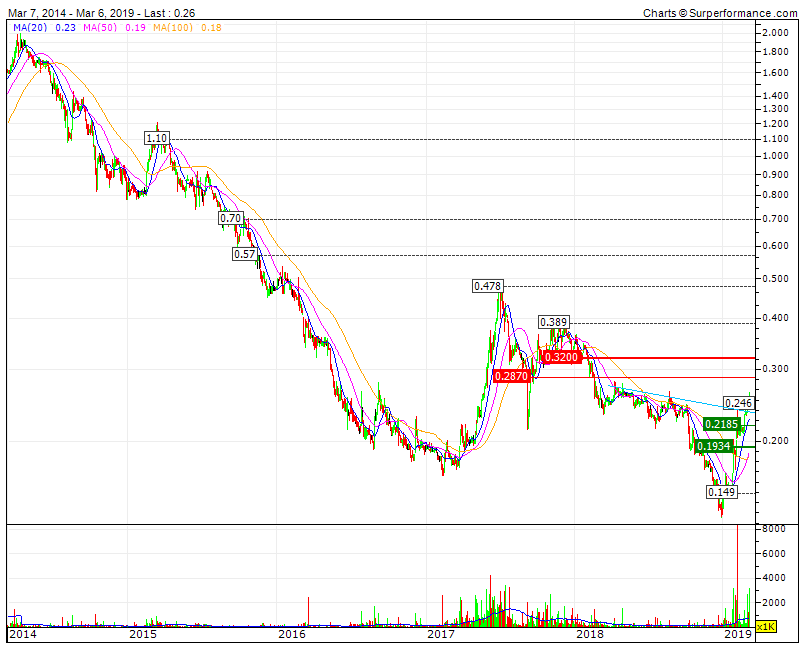The width and height of the screenshot is (805, 650).
Task: Click the 0.23 MA(20) value
Action: coord(66,28)
